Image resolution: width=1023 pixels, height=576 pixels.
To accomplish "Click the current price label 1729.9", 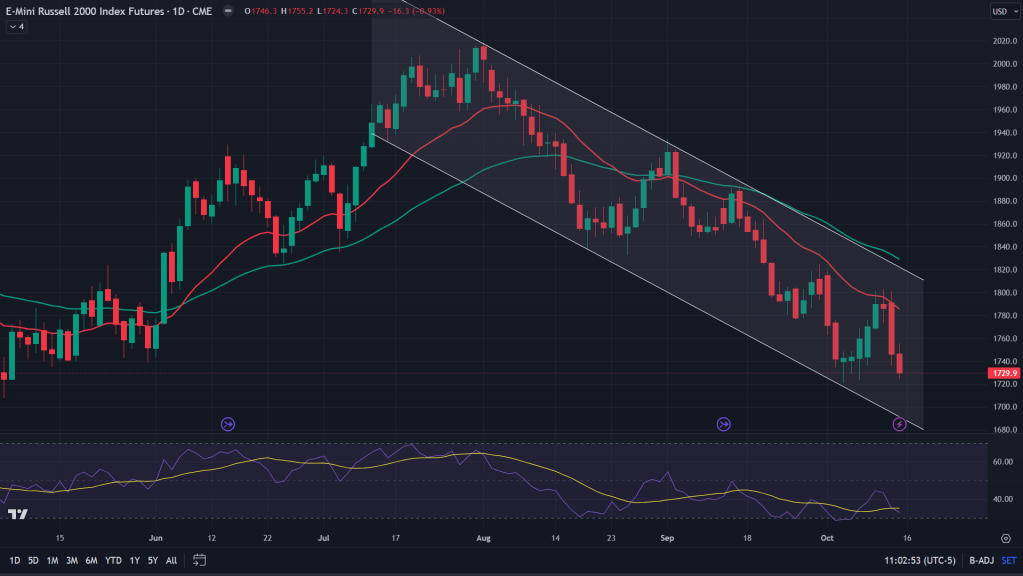I will (1001, 373).
